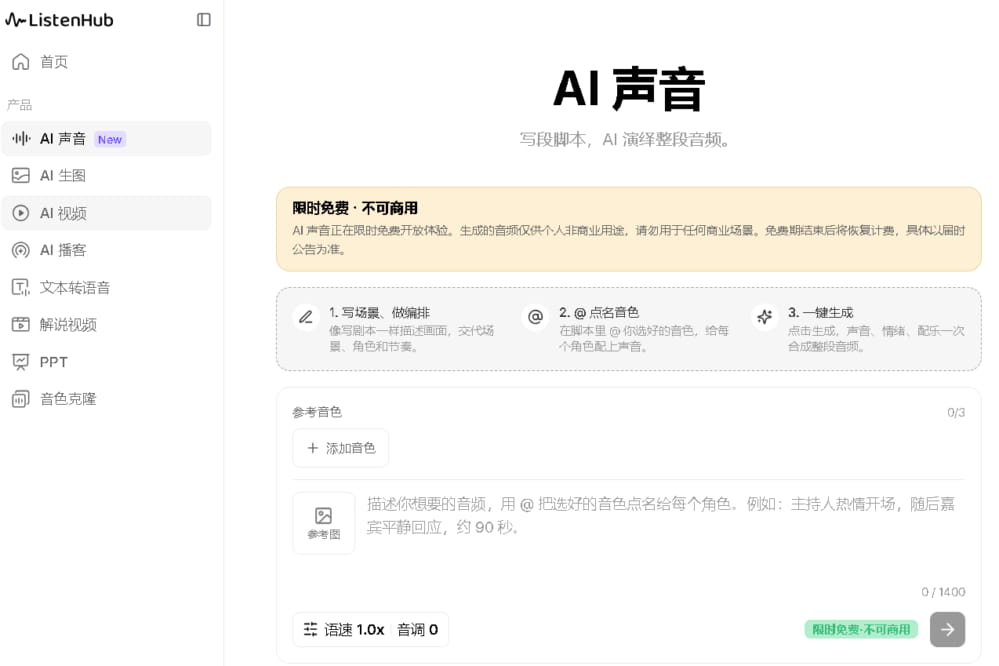Click the video icon for 解说视频
The image size is (999, 666).
(21, 324)
